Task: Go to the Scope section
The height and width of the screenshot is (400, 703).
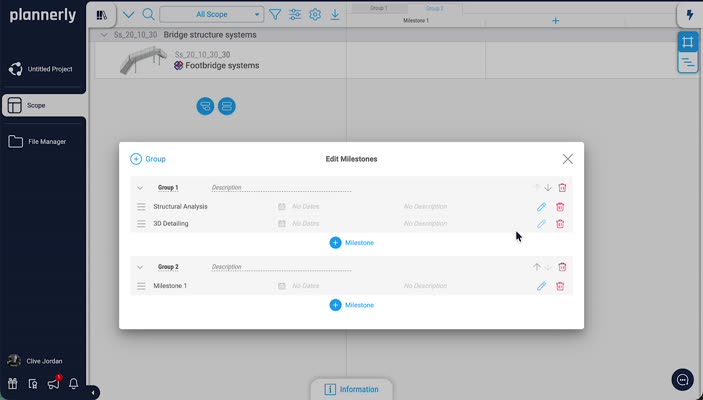Action: [x=43, y=105]
